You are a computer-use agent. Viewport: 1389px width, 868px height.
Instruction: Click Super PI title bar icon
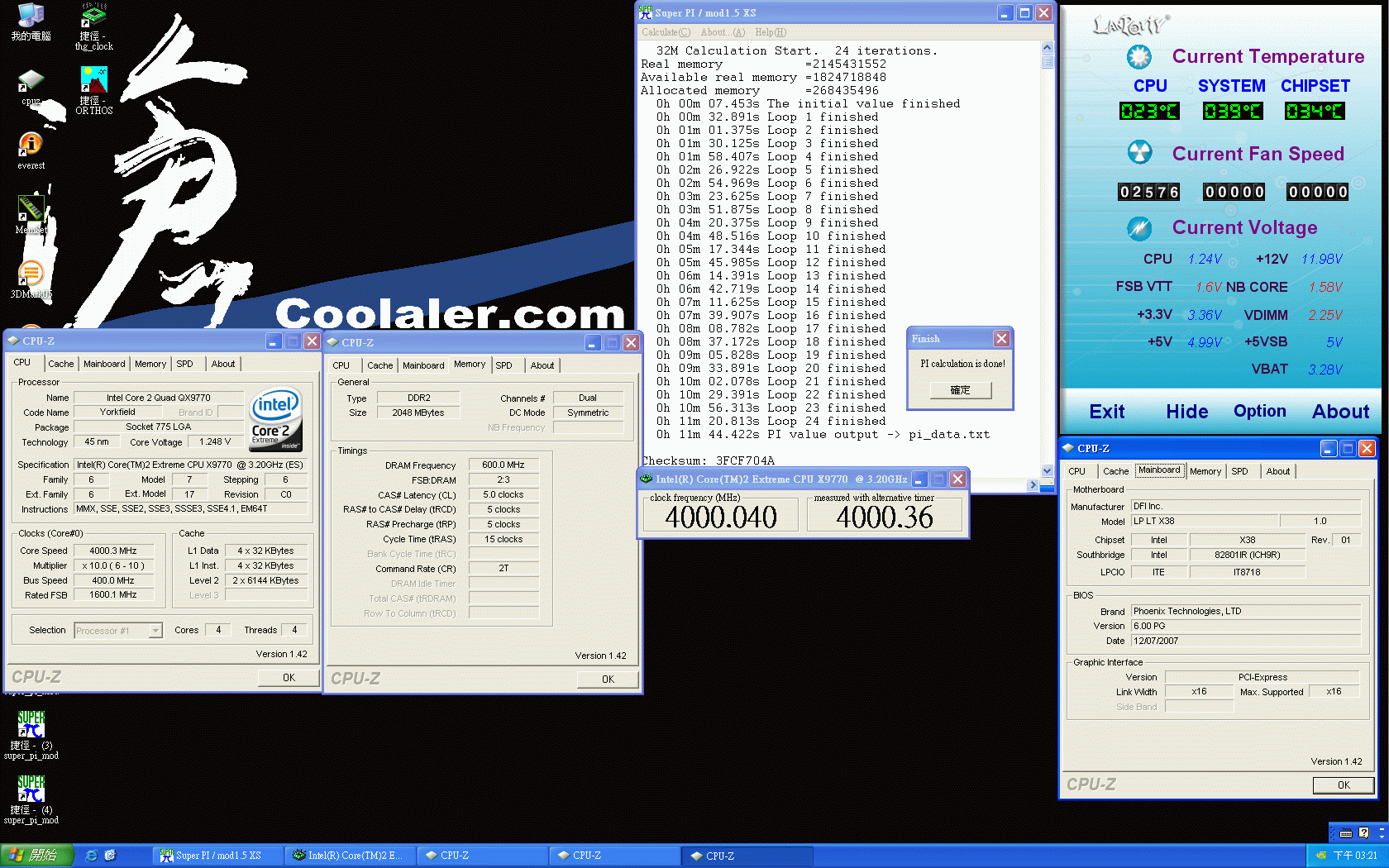[x=646, y=12]
